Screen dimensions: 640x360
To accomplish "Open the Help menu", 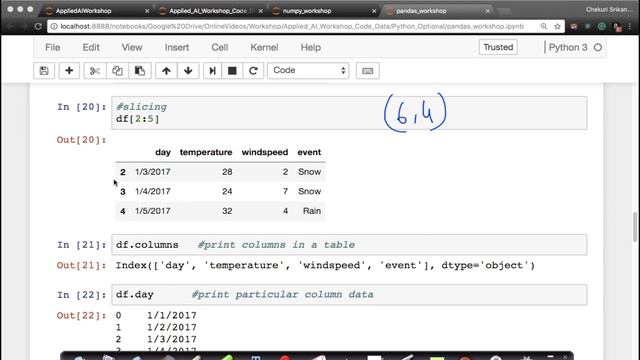I will click(x=311, y=47).
